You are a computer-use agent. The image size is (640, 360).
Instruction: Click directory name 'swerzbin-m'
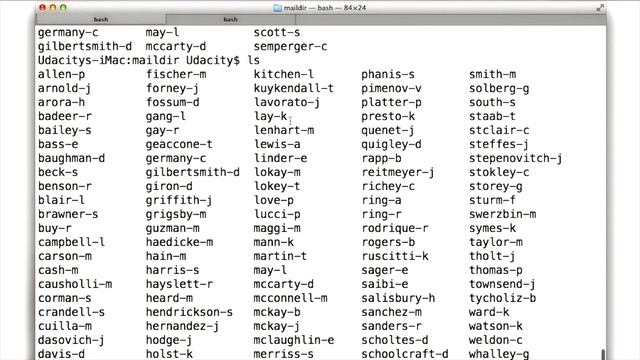tap(502, 214)
